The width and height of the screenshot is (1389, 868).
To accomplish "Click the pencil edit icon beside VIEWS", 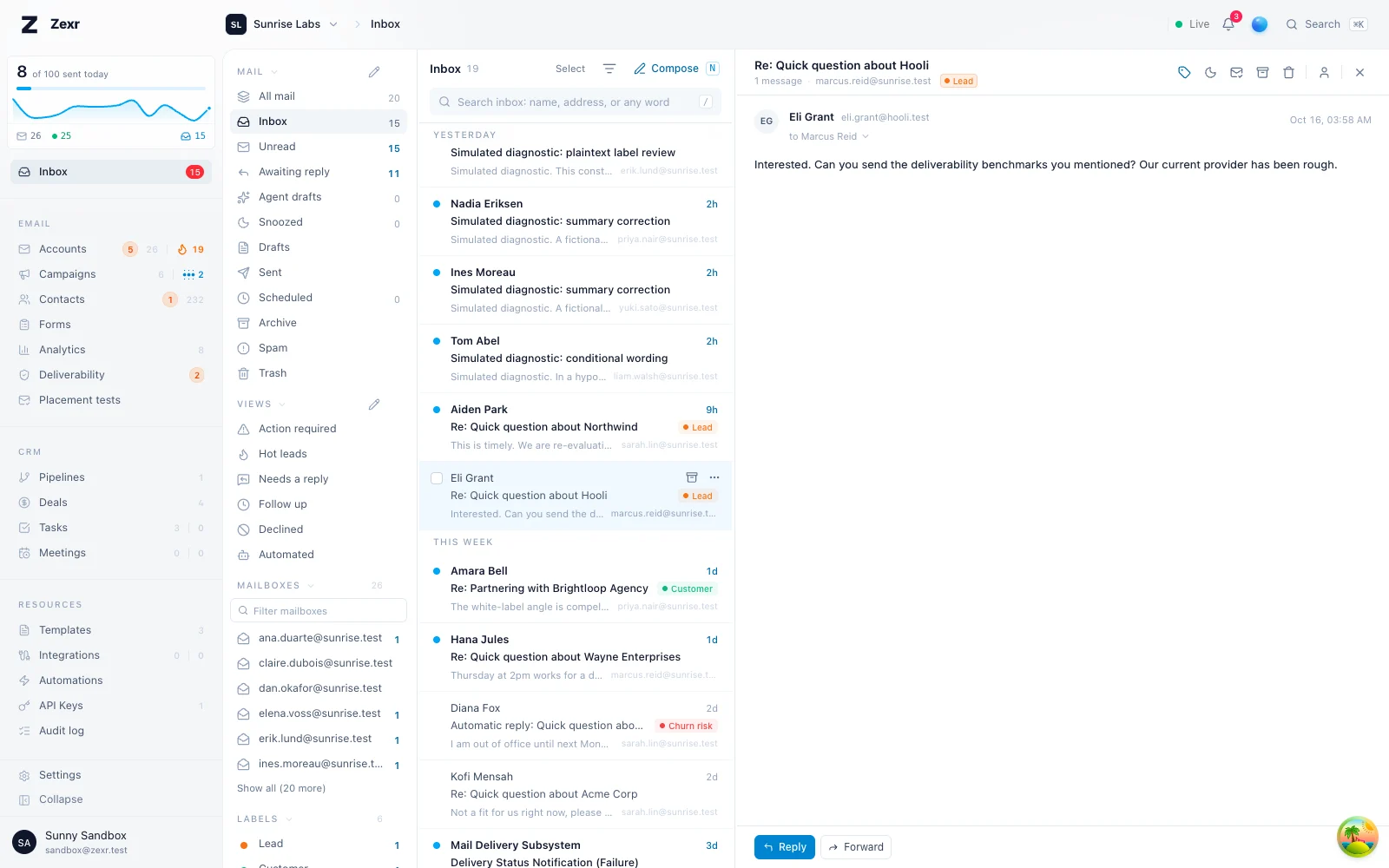I will pos(374,404).
